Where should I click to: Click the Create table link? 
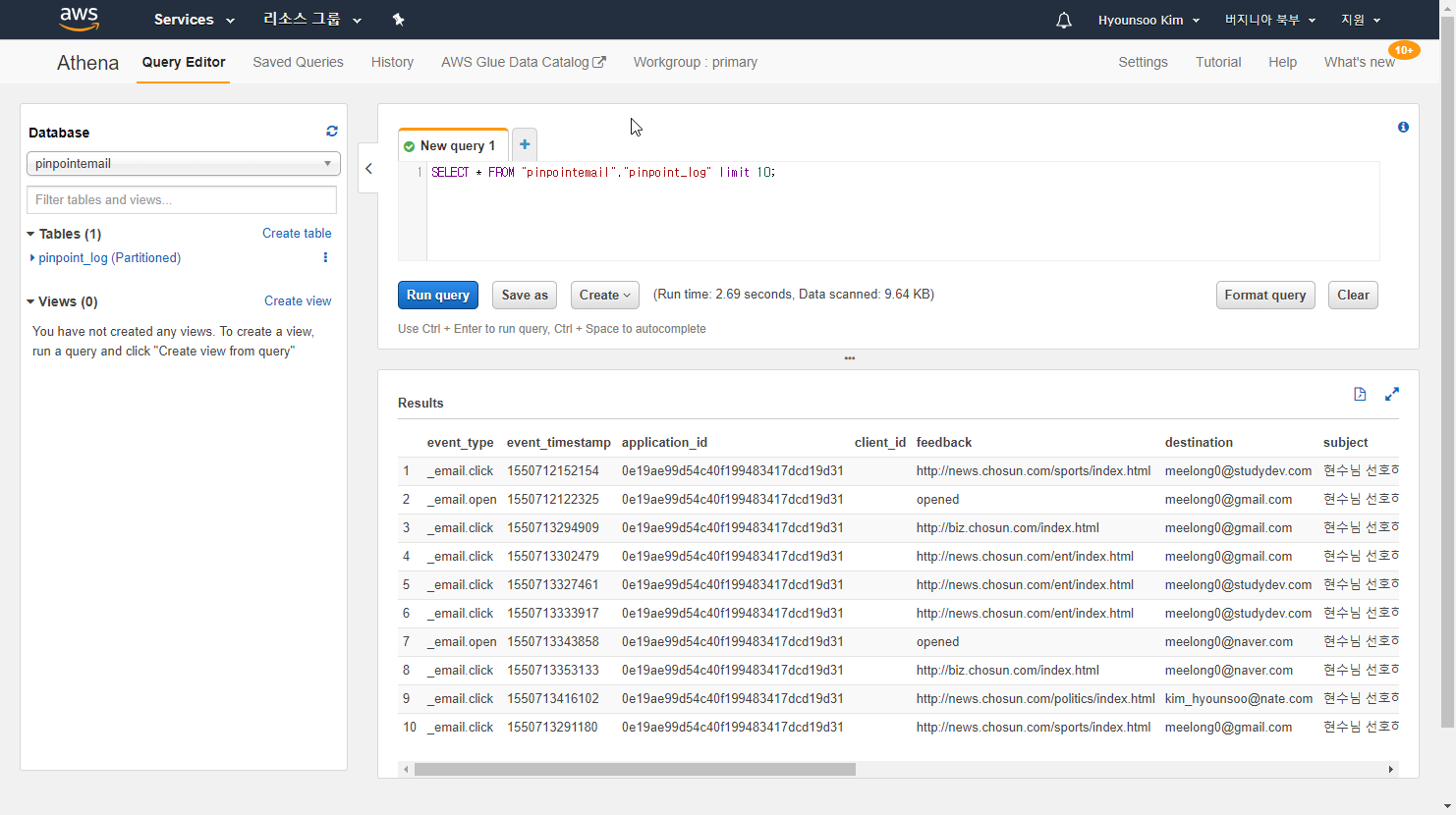(297, 233)
